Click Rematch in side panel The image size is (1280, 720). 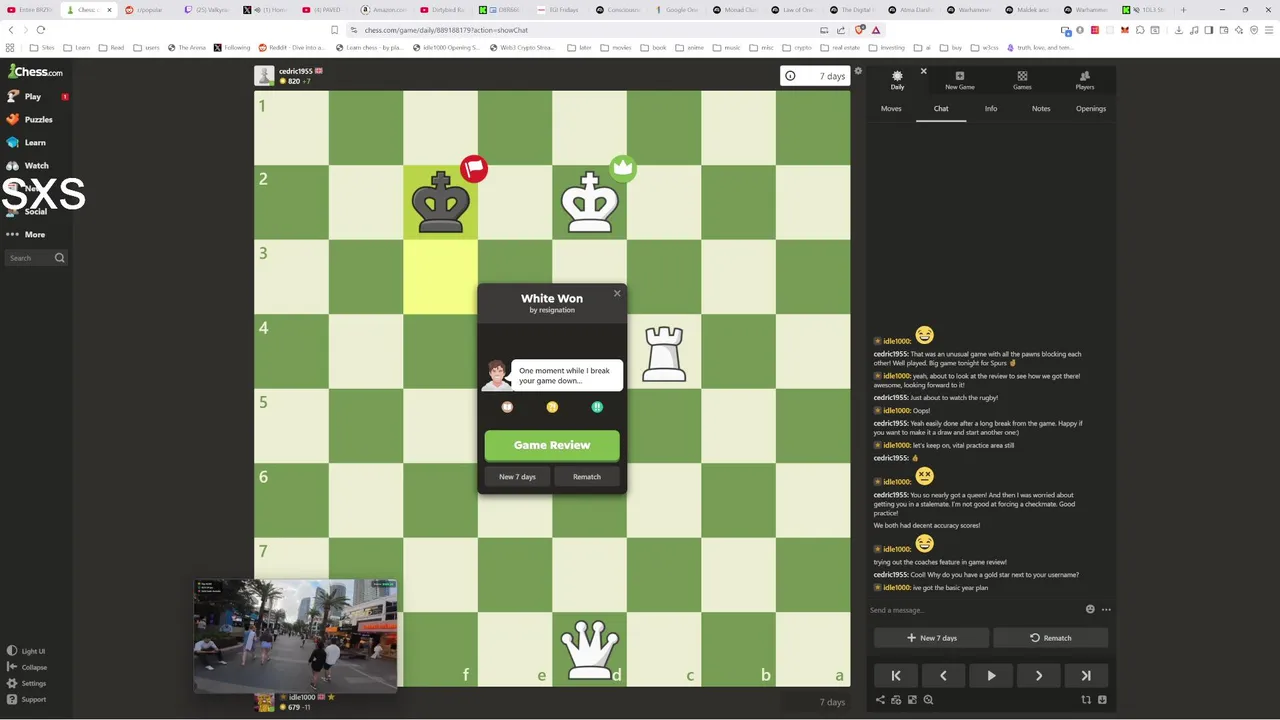pyautogui.click(x=1051, y=638)
